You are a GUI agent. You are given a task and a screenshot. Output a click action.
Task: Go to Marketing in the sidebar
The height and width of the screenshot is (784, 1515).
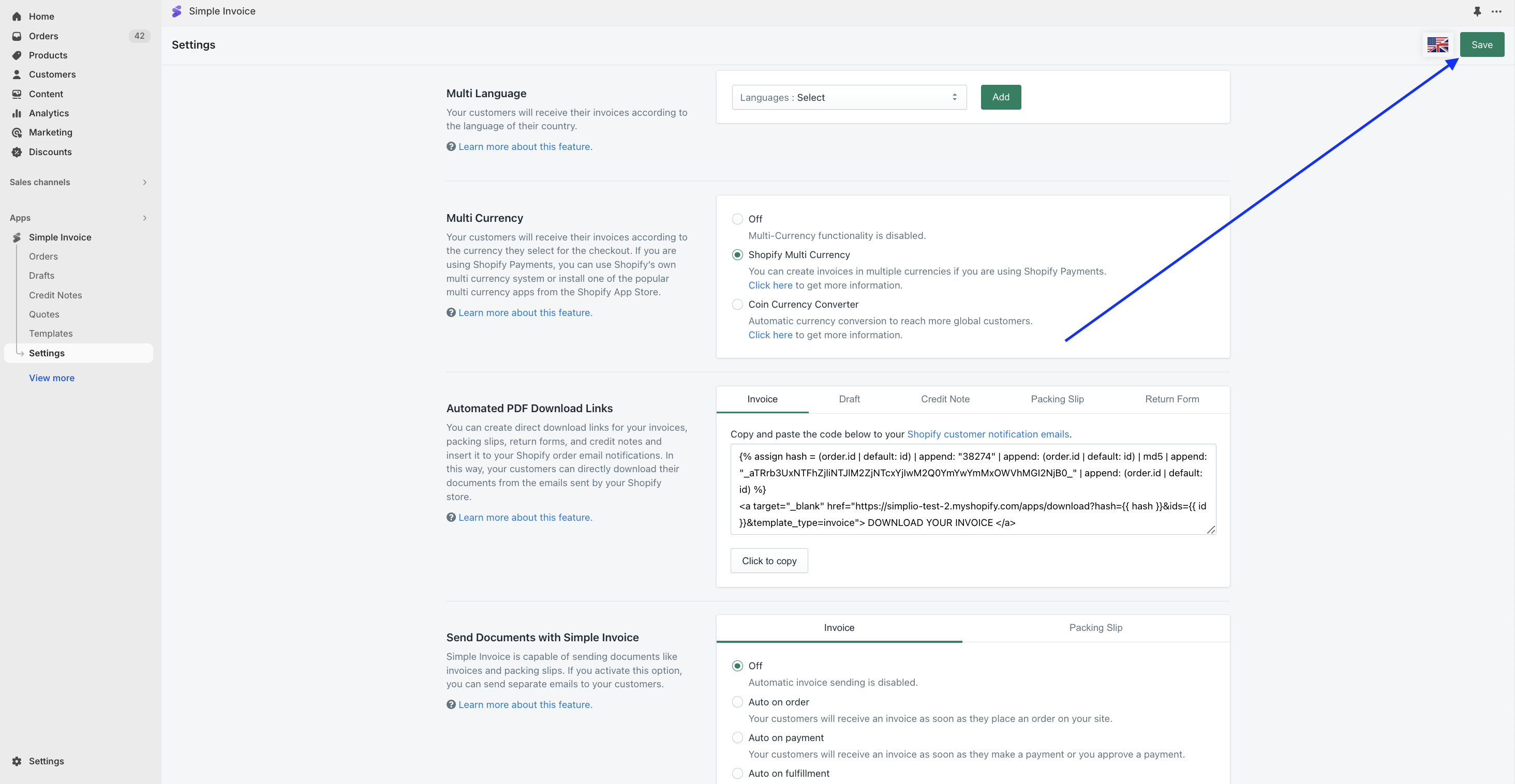click(x=51, y=132)
